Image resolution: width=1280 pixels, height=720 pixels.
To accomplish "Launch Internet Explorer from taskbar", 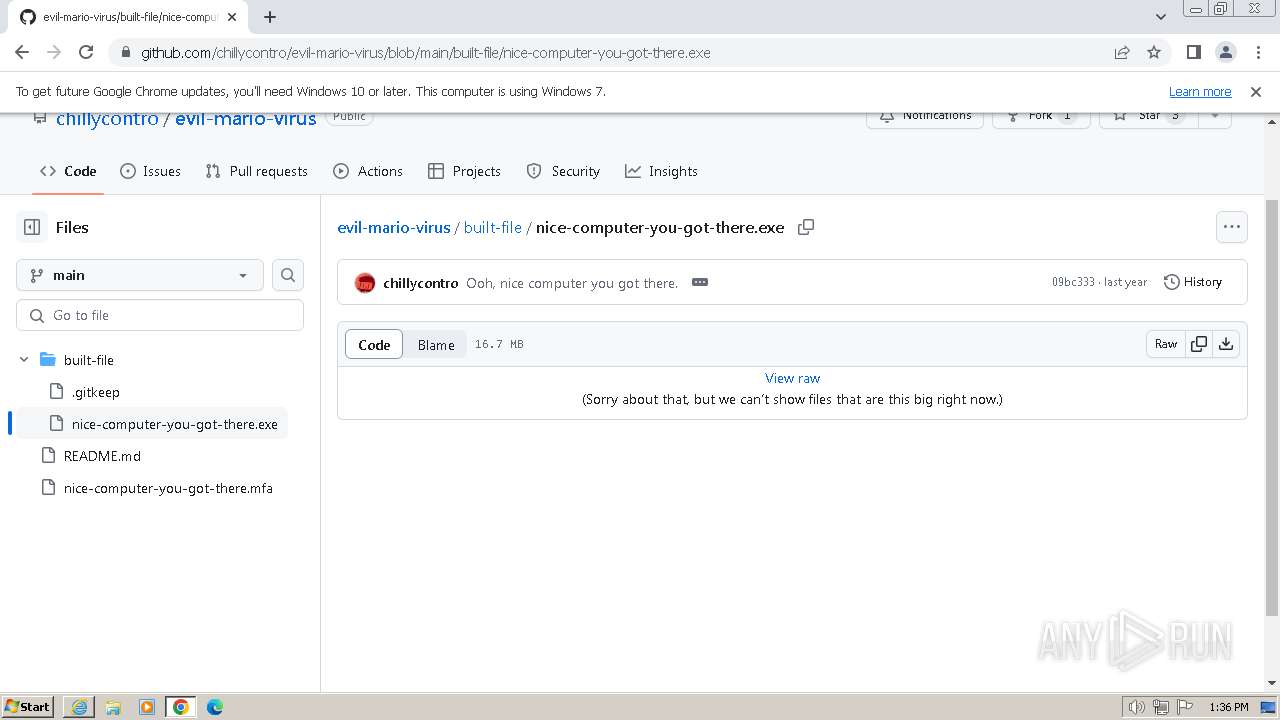I will [x=79, y=707].
